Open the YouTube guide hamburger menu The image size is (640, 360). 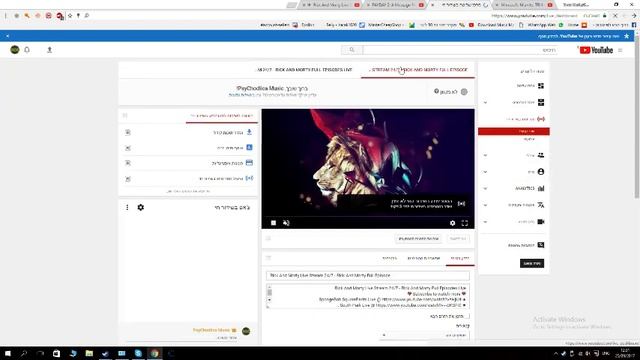(620, 50)
